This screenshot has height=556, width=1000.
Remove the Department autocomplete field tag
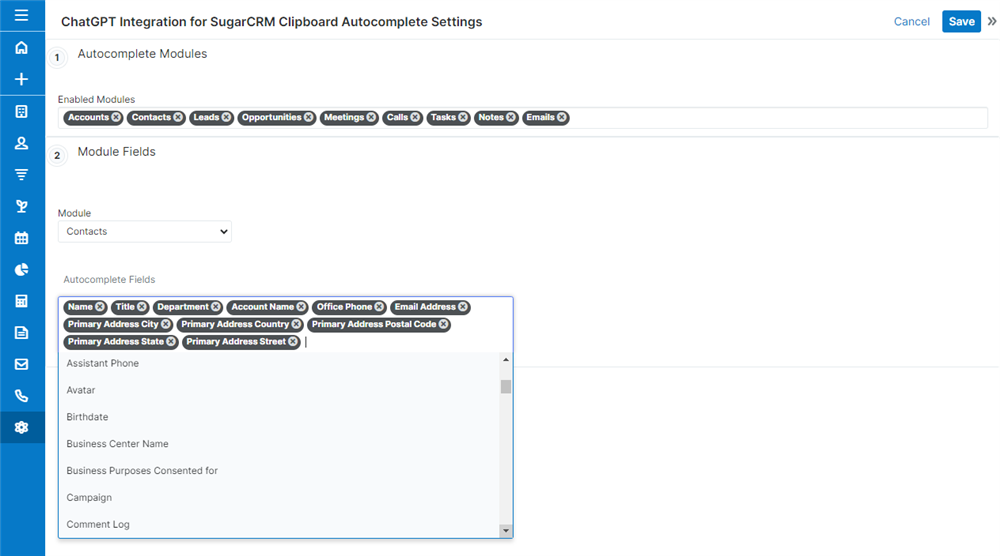[x=216, y=307]
